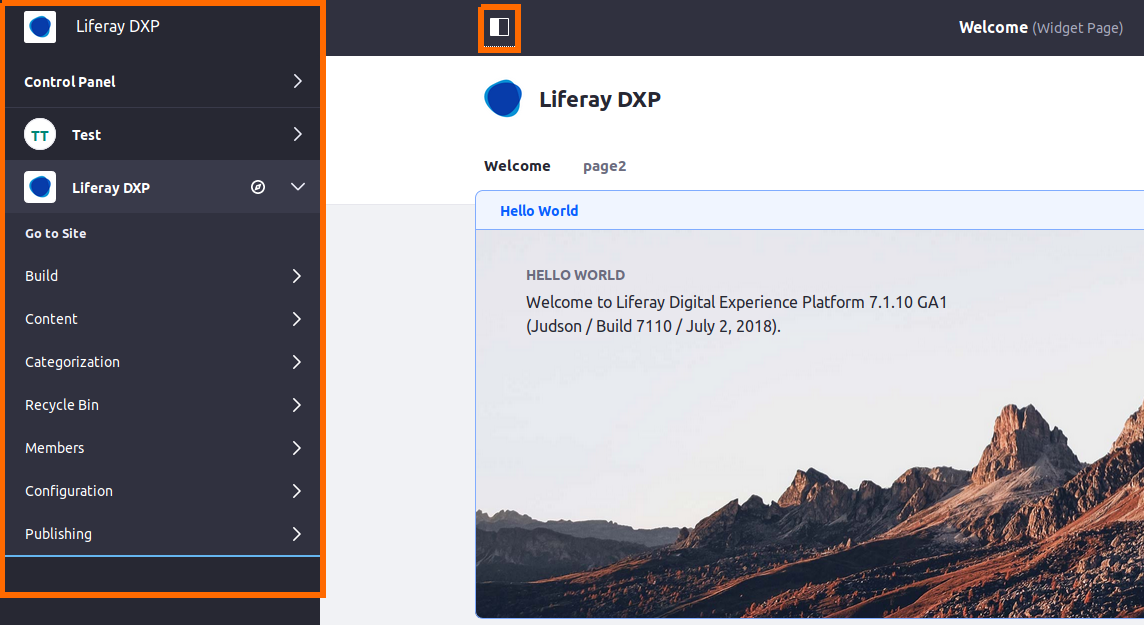Click the Go to Site link
The image size is (1144, 625).
(x=55, y=233)
